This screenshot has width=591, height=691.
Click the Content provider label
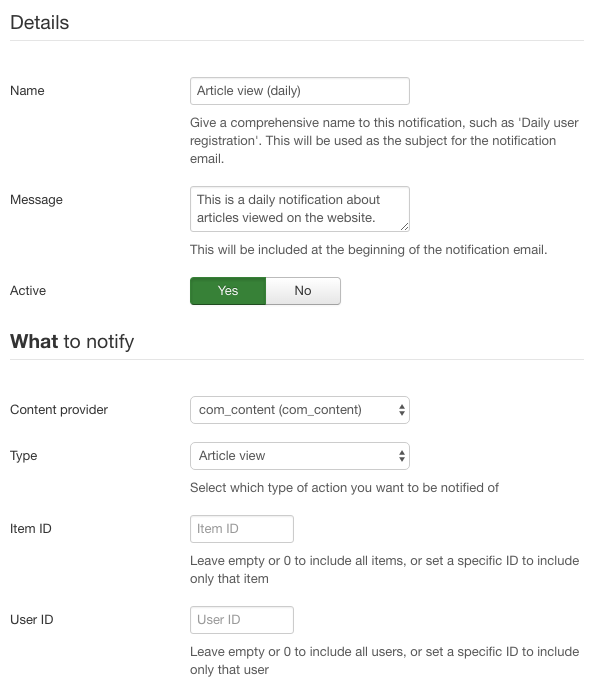coord(59,410)
